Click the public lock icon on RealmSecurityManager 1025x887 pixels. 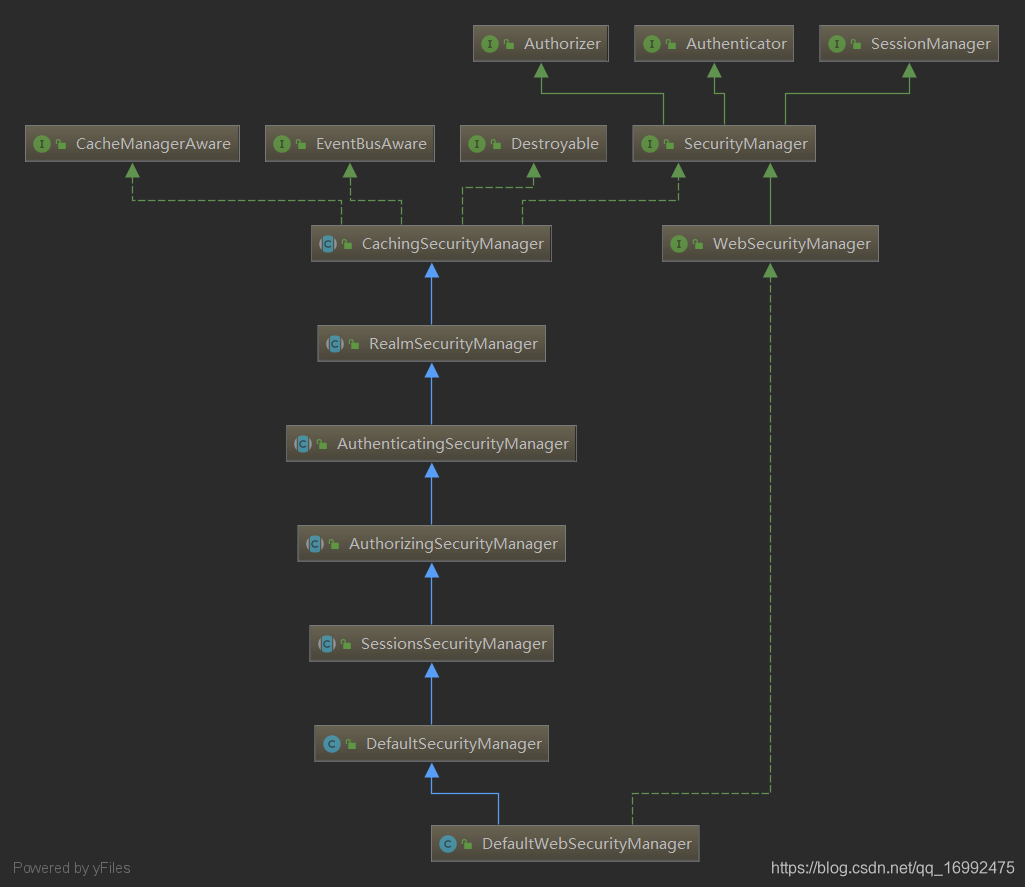point(354,344)
